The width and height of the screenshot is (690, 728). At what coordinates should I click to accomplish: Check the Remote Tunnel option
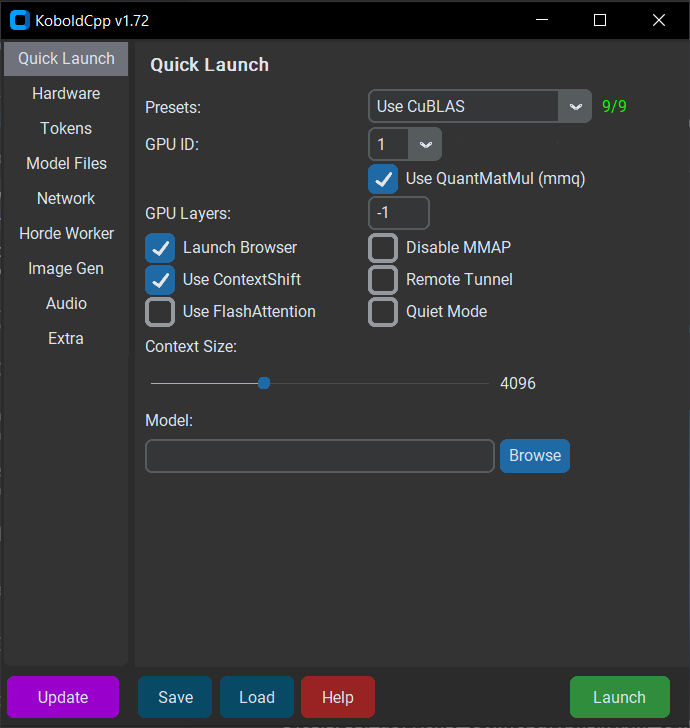(383, 280)
